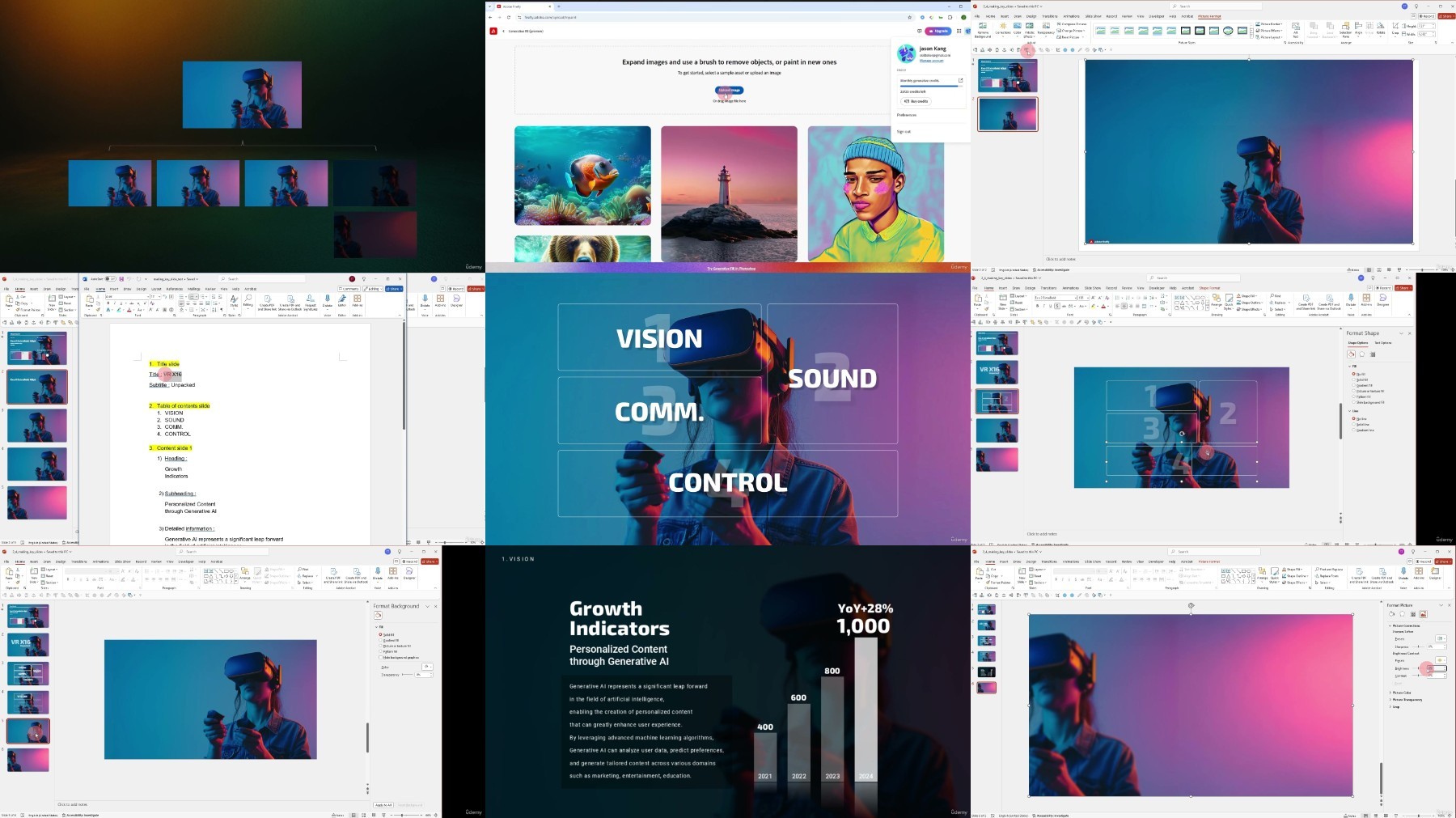
Task: Choose Picture or texture fill in Format Shape
Action: [1354, 391]
